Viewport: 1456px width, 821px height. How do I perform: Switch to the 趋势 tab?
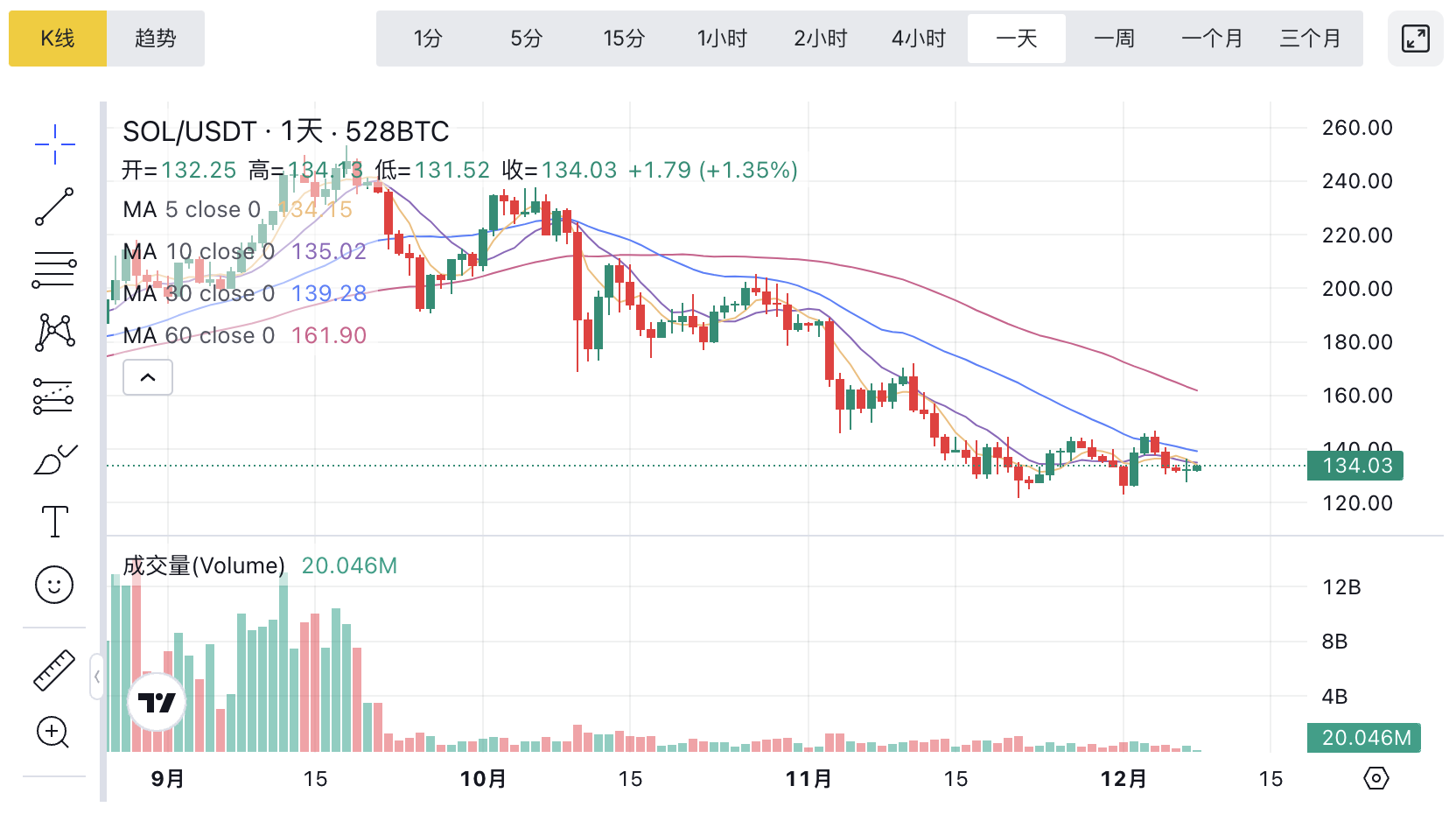[x=156, y=39]
